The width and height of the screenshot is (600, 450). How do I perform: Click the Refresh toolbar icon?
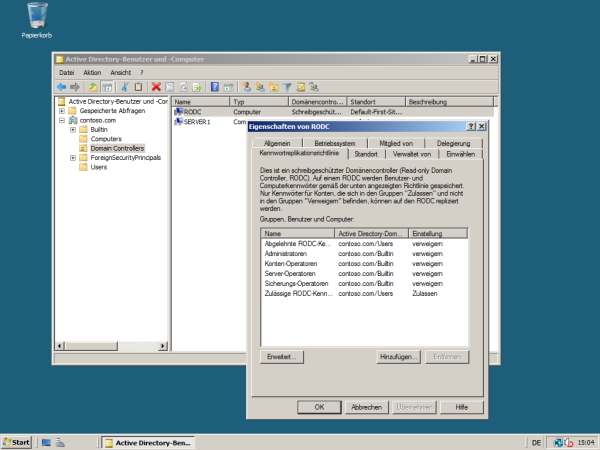pos(184,87)
